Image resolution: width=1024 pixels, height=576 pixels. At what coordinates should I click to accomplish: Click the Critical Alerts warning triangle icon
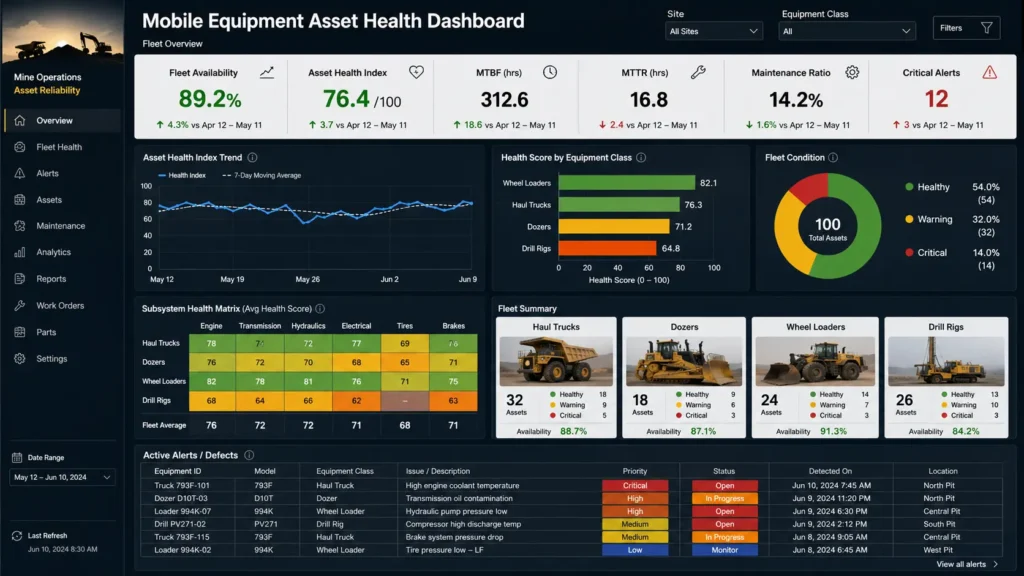click(989, 72)
